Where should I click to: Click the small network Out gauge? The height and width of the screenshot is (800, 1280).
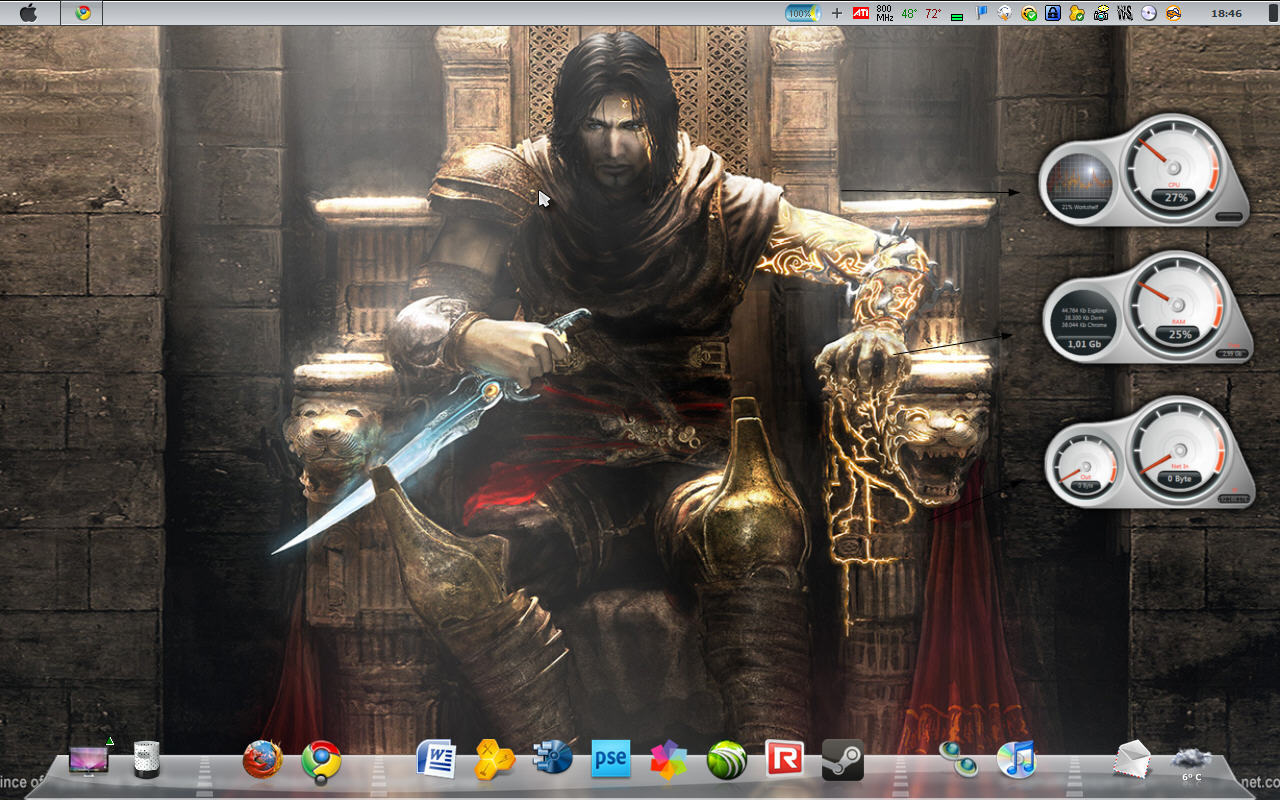click(1084, 465)
